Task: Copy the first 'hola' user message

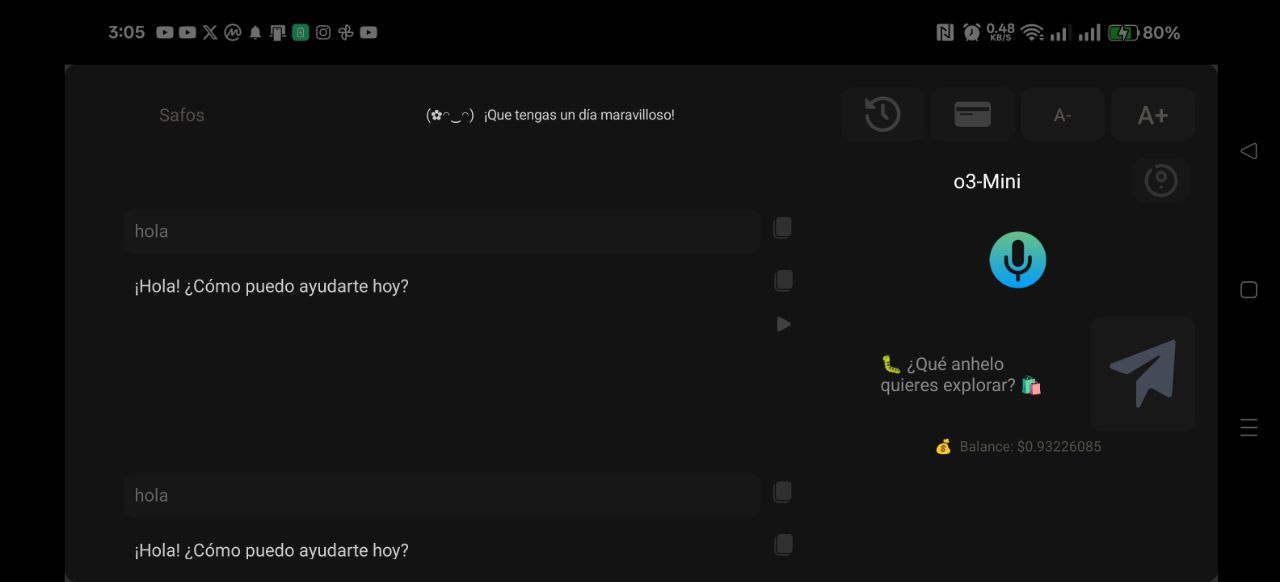Action: coord(782,228)
